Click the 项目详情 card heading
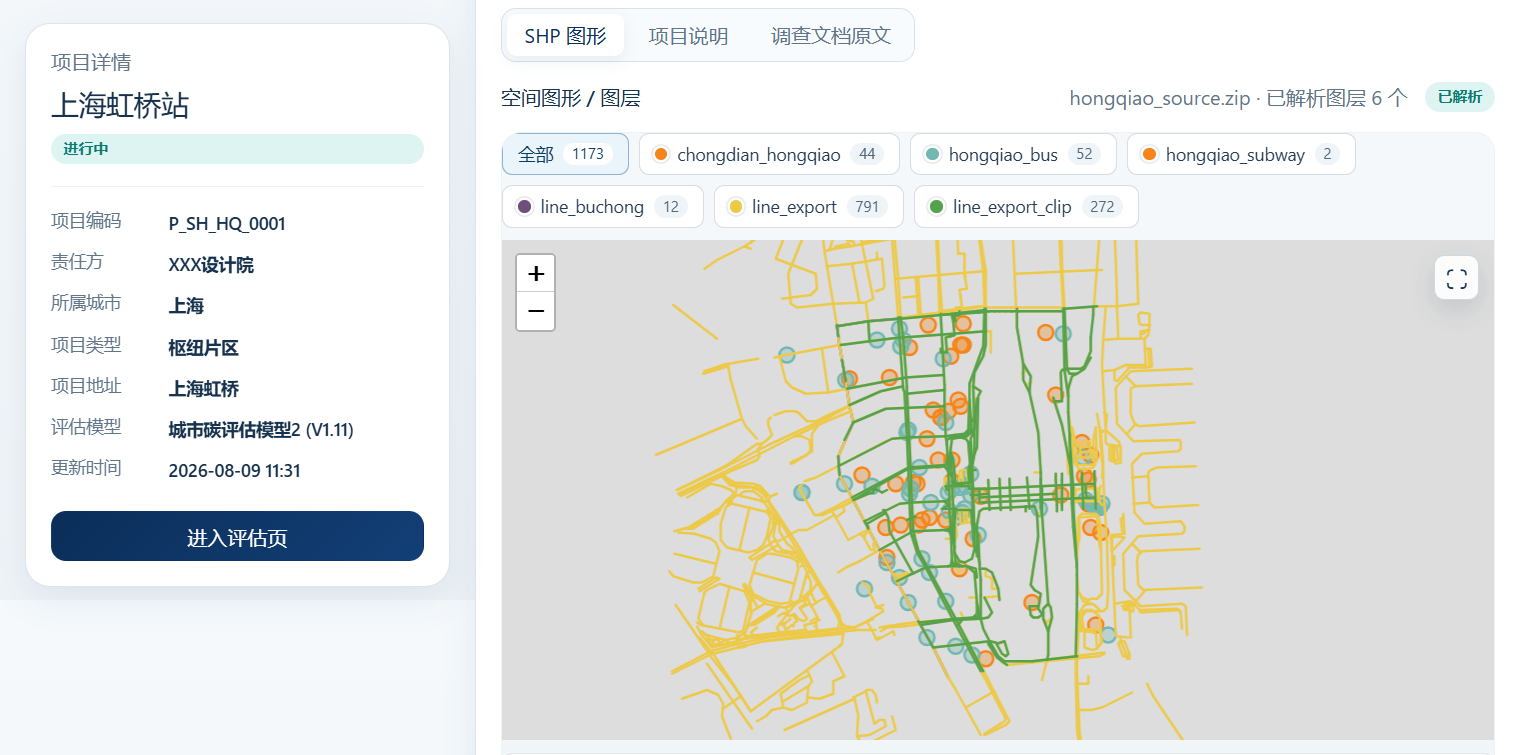This screenshot has width=1515, height=755. tap(91, 62)
